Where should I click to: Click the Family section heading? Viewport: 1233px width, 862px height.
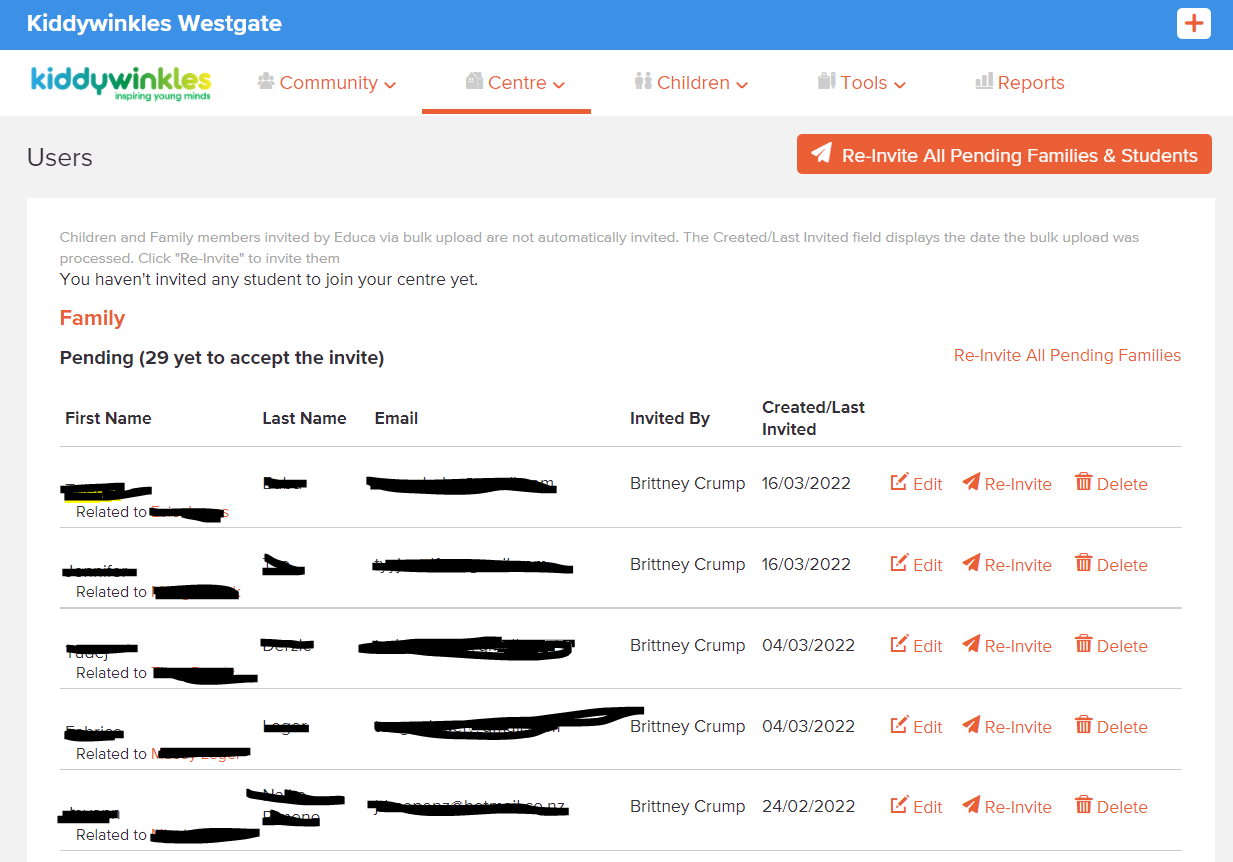tap(92, 318)
